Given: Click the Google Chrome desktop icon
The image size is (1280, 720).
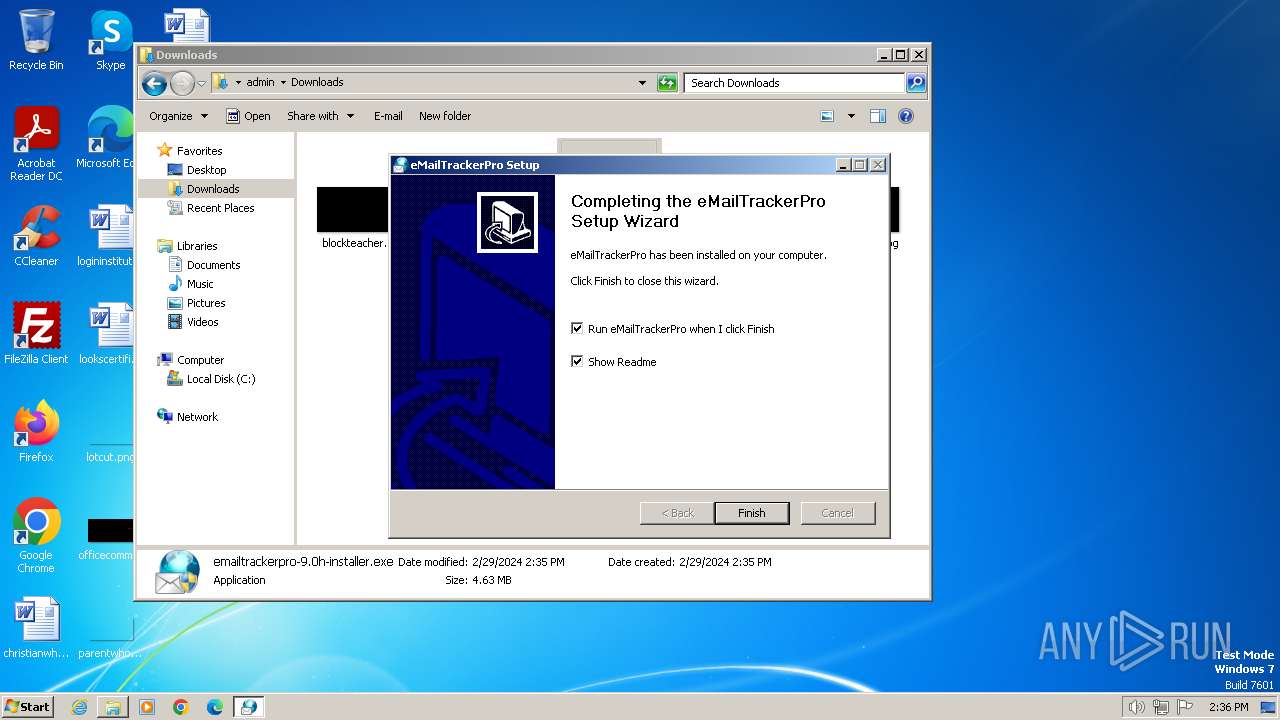Looking at the screenshot, I should tap(36, 535).
